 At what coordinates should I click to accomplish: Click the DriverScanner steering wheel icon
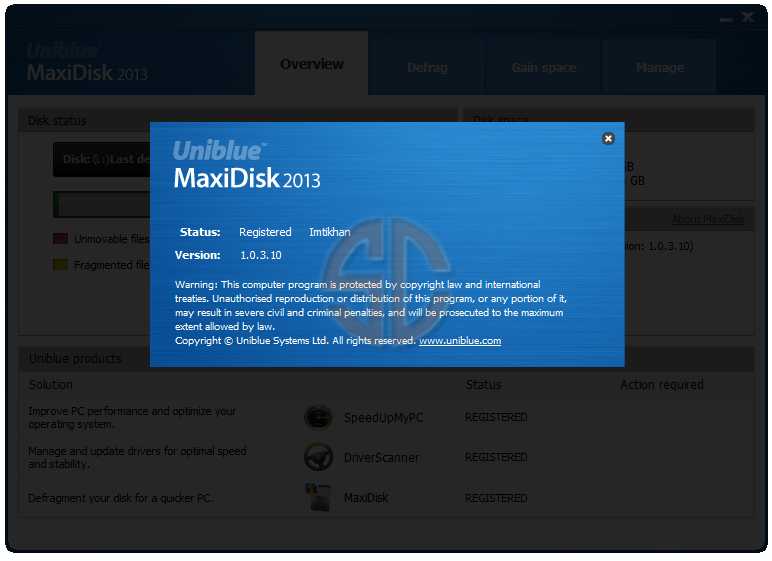(318, 457)
